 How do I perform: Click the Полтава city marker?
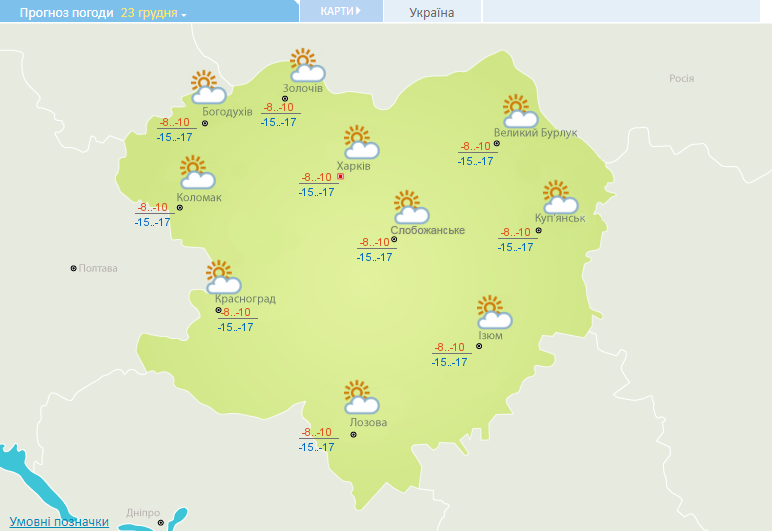[73, 268]
